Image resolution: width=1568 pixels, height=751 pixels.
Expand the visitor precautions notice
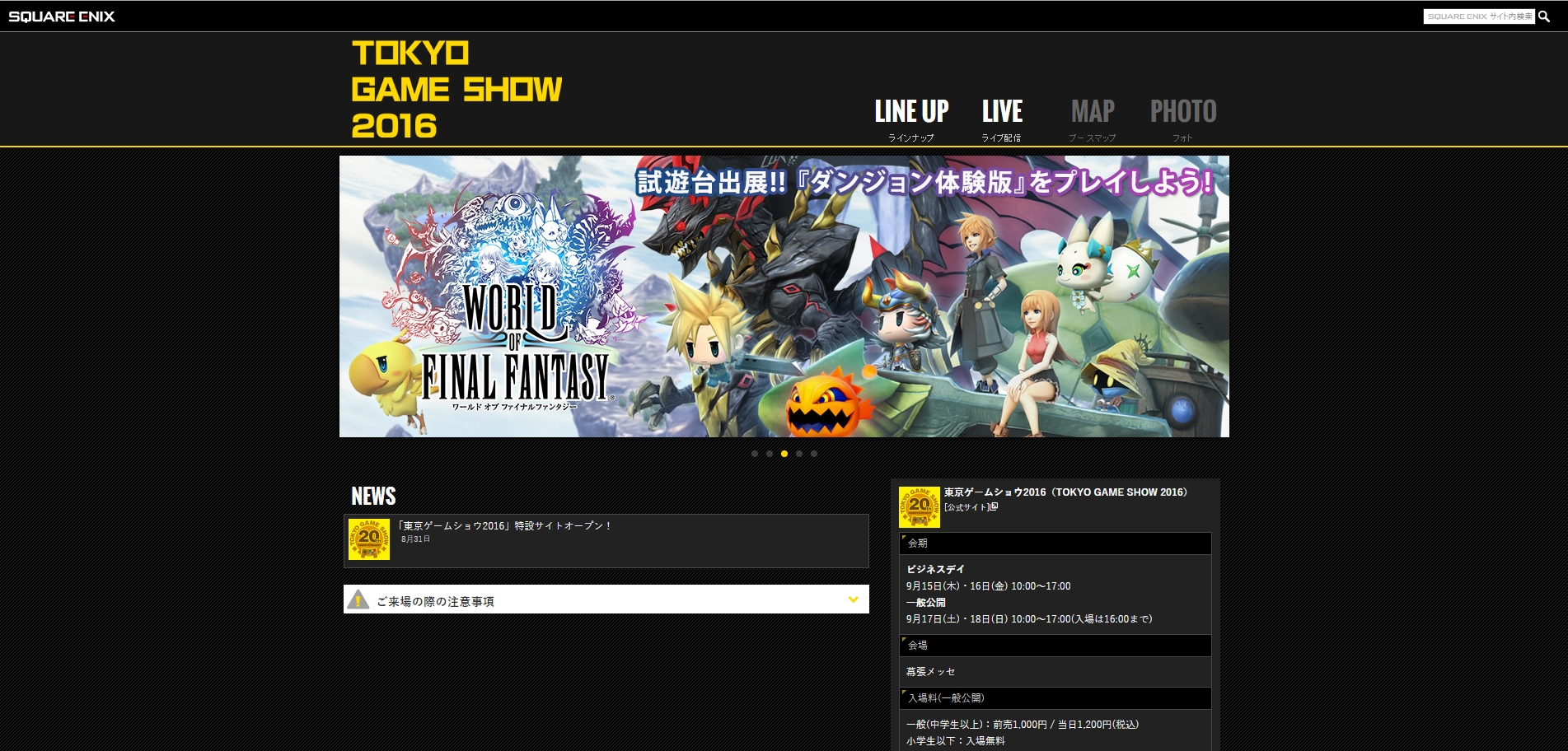(x=606, y=599)
